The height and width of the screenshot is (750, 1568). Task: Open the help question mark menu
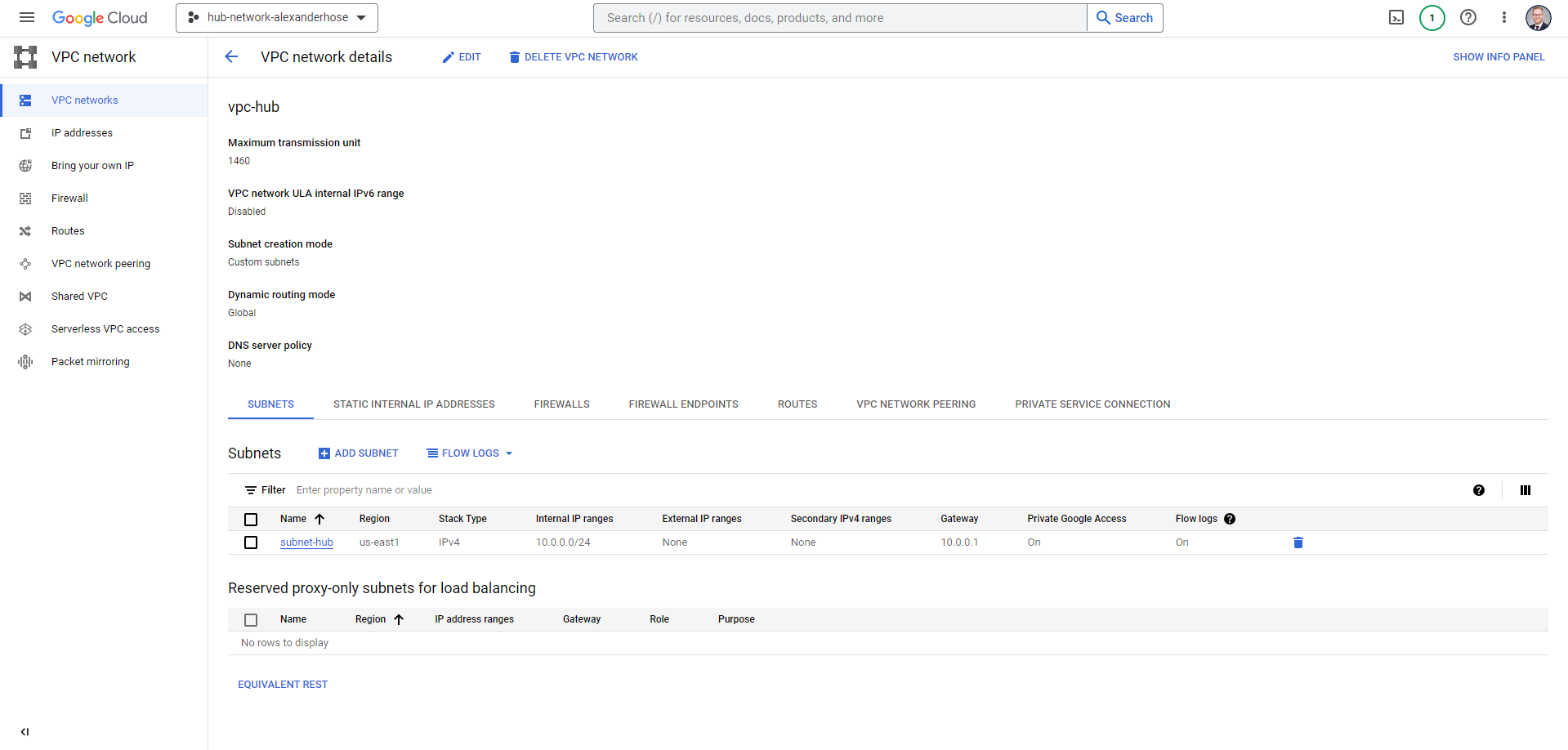tap(1468, 17)
